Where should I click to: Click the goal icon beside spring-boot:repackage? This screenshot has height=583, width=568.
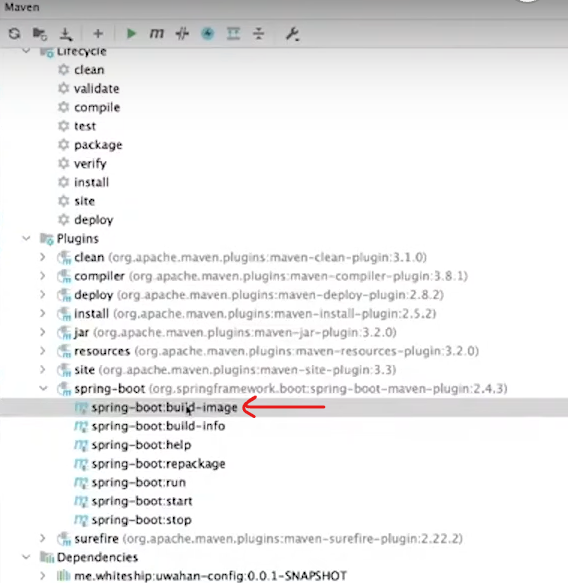tap(81, 464)
